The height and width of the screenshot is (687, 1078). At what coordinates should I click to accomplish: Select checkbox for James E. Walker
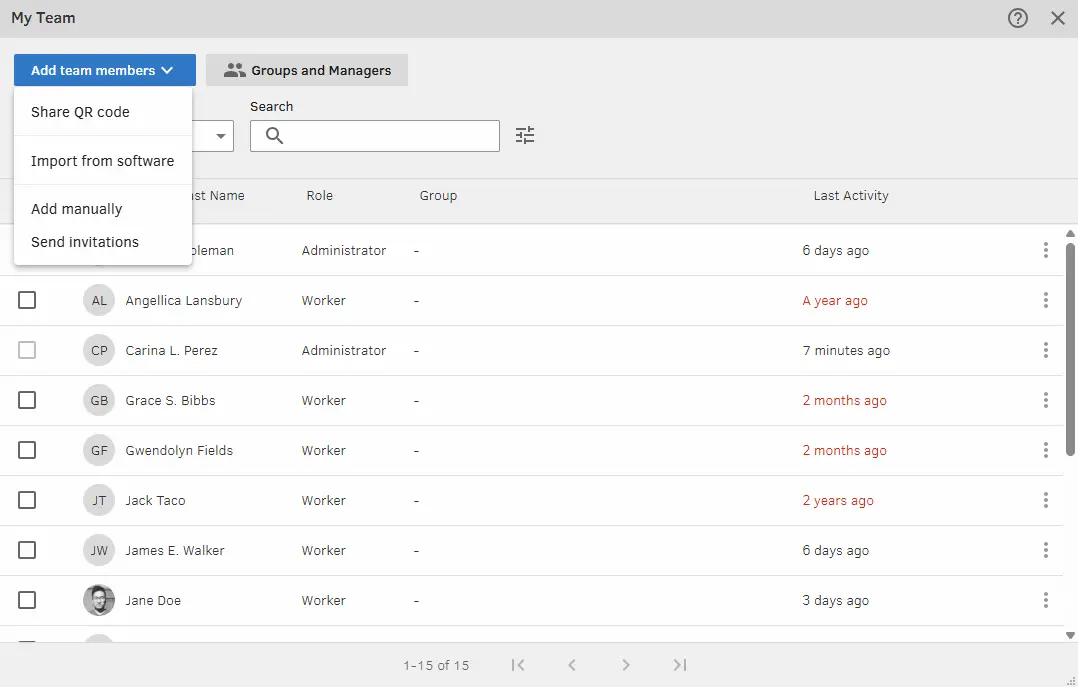[x=27, y=550]
